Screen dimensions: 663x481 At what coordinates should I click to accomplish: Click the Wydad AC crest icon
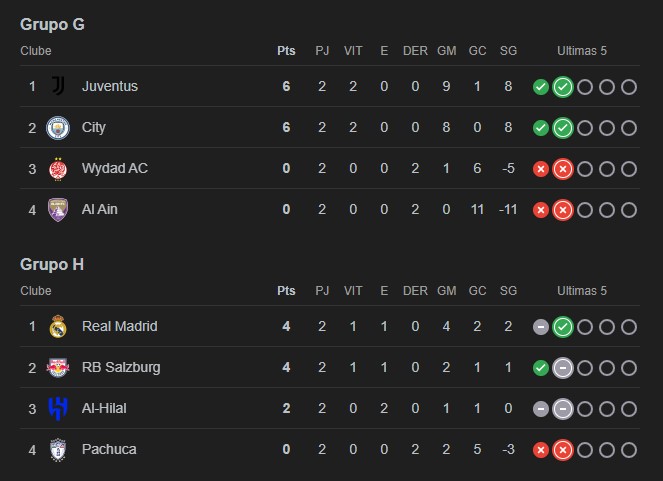58,169
